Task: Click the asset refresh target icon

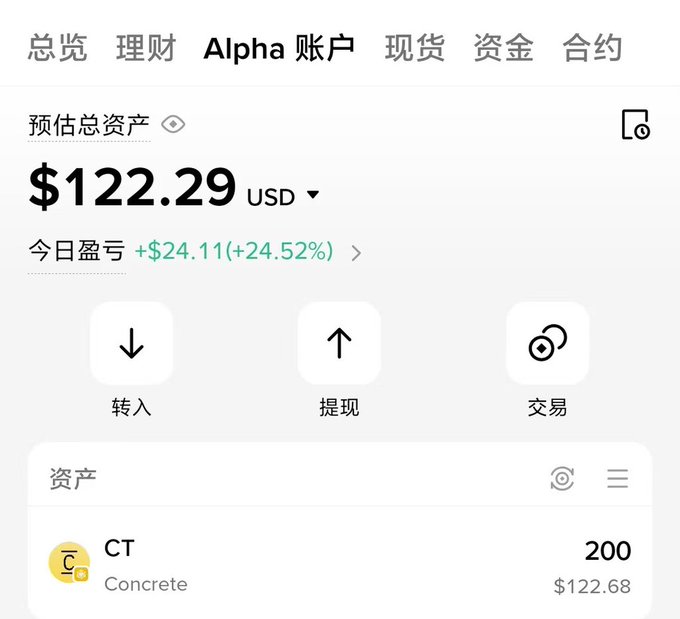Action: (562, 478)
